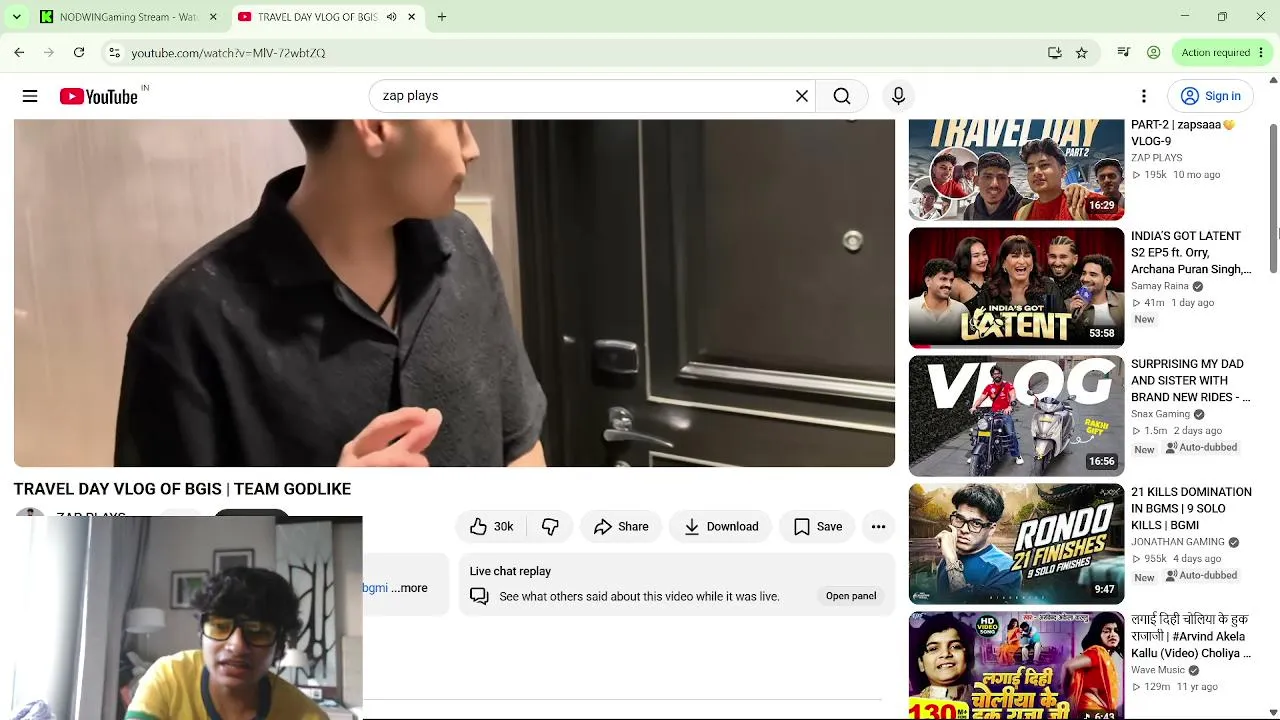
Task: Pause the playing vlog video
Action: point(454,293)
